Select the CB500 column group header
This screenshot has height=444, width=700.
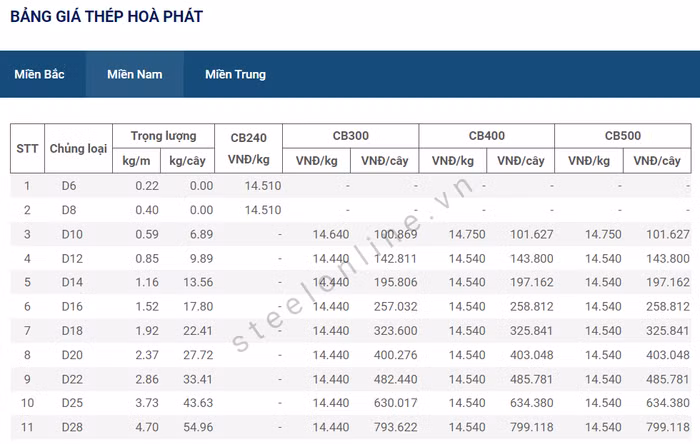pos(622,136)
